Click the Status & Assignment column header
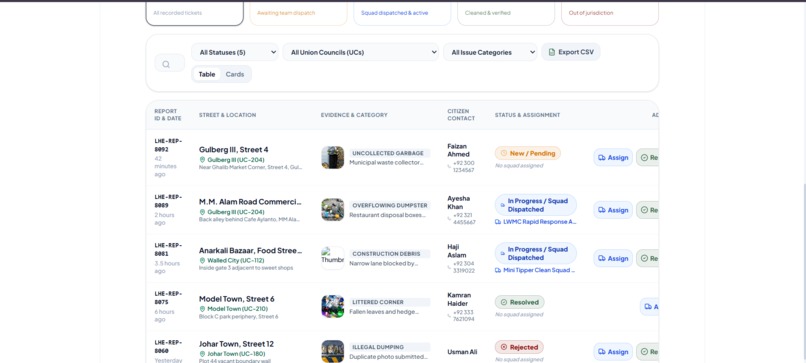Viewport: 806px width, 363px height. pos(527,115)
